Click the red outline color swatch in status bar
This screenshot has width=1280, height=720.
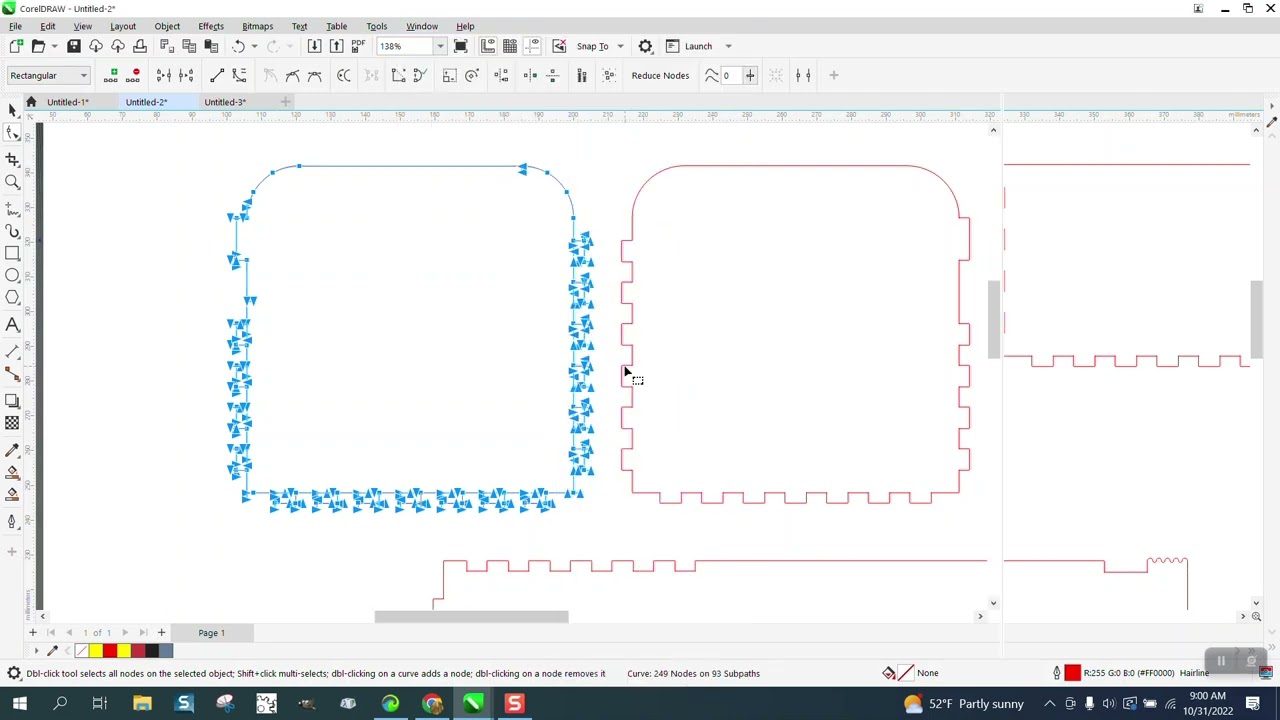coord(1072,673)
